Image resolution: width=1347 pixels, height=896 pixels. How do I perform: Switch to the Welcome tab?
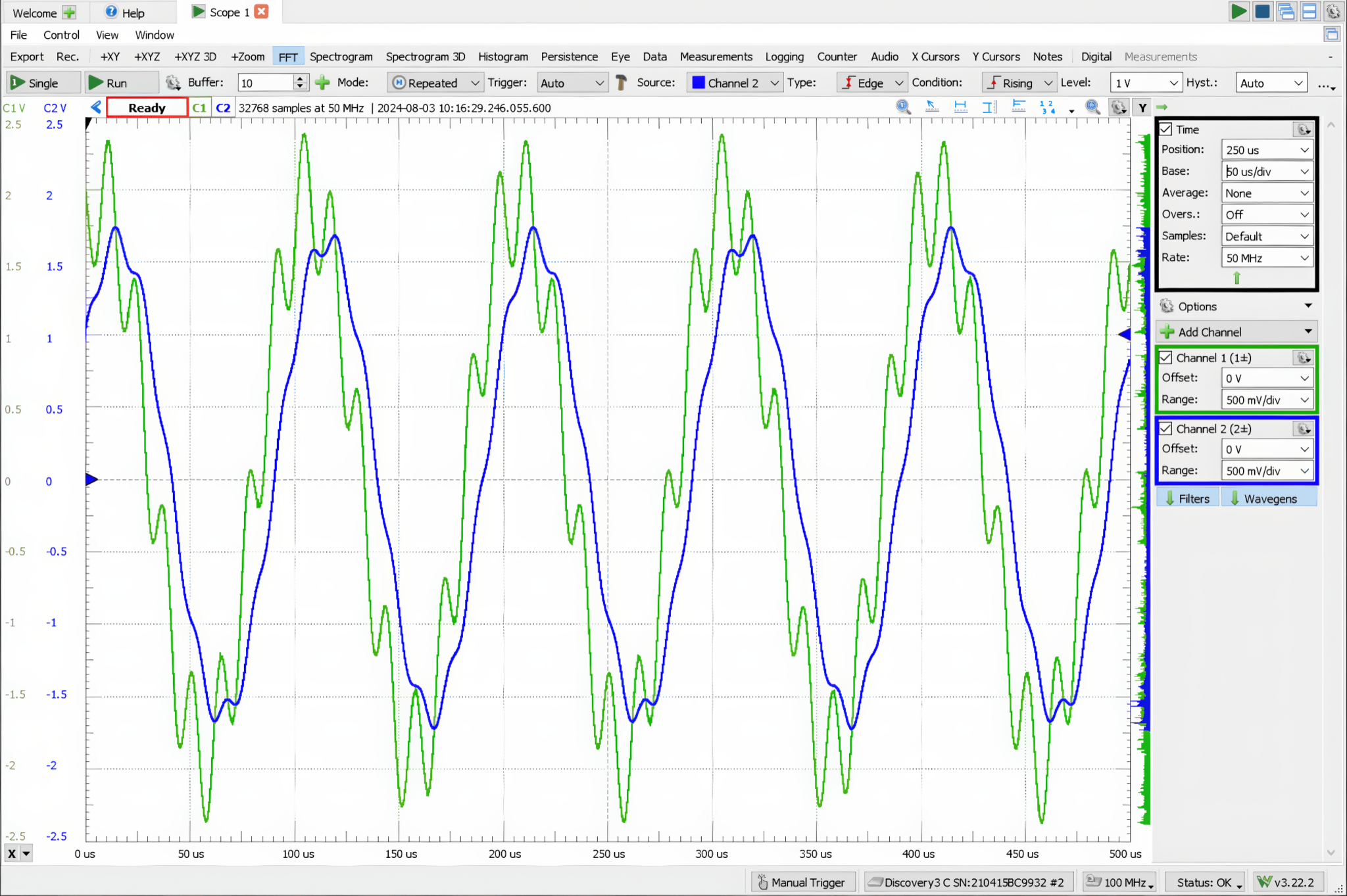point(36,12)
